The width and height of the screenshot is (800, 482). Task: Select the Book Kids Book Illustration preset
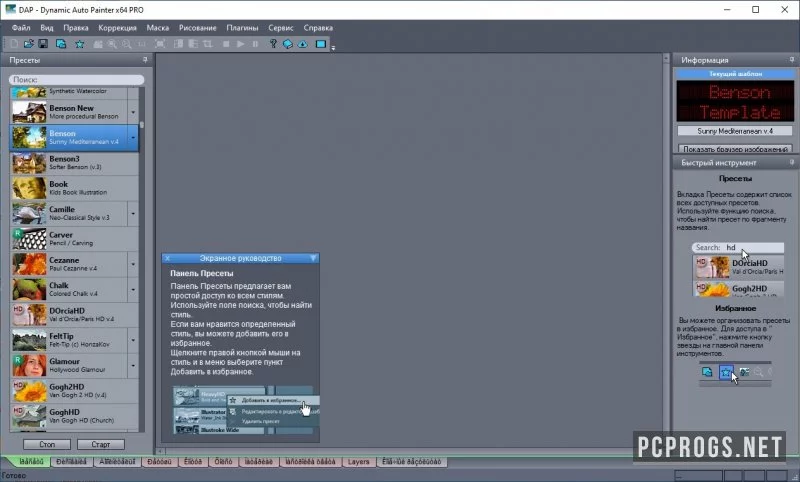tap(74, 188)
